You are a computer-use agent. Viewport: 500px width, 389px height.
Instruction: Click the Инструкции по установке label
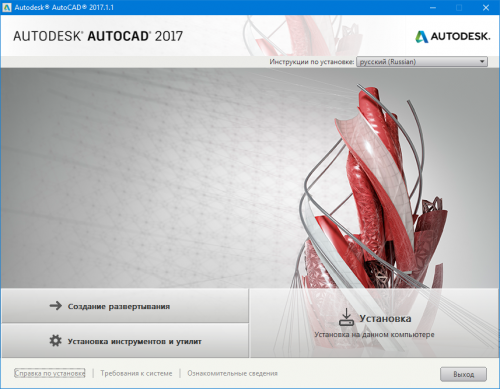pos(312,62)
